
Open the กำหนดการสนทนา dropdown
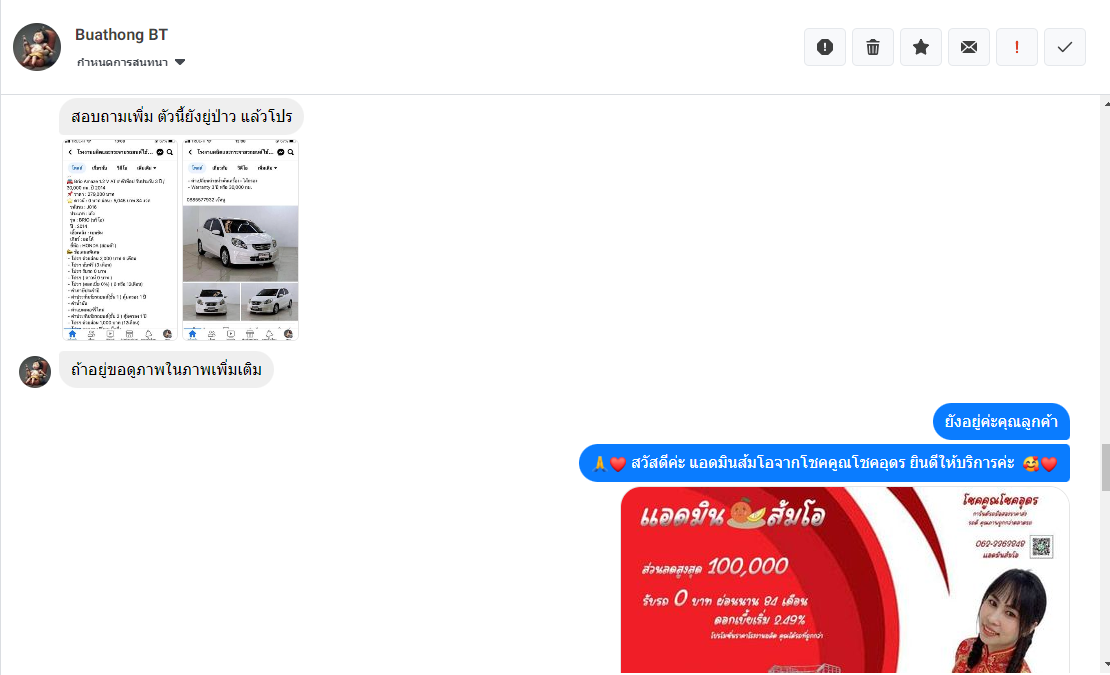click(131, 62)
